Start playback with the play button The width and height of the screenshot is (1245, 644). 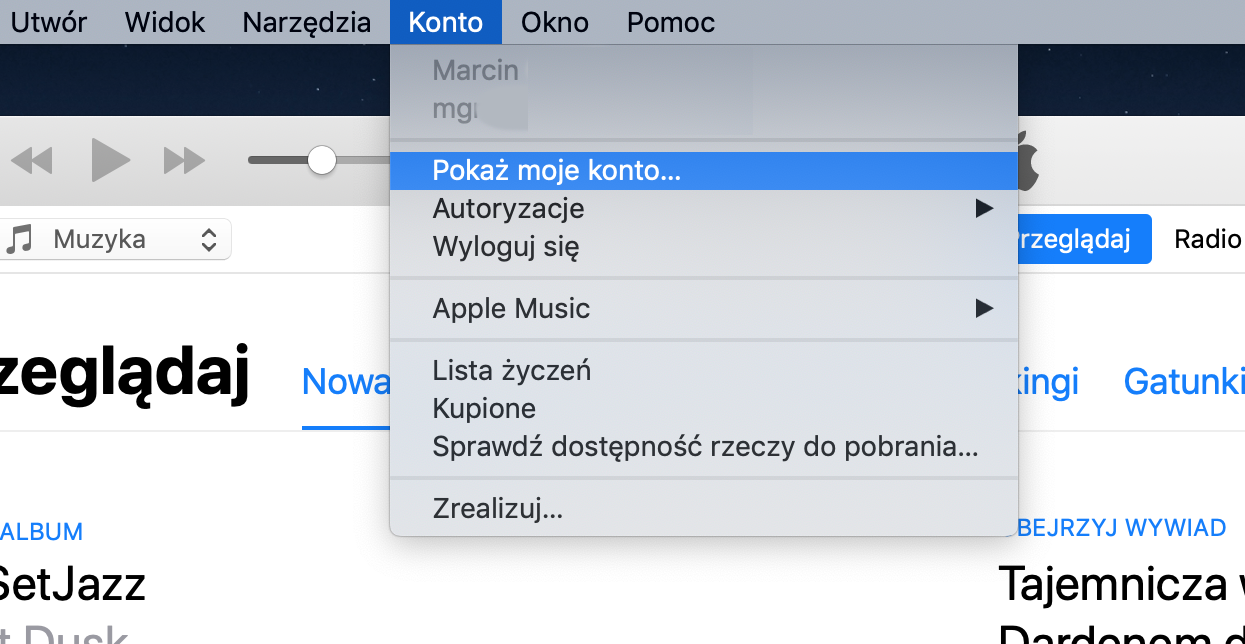tap(111, 160)
